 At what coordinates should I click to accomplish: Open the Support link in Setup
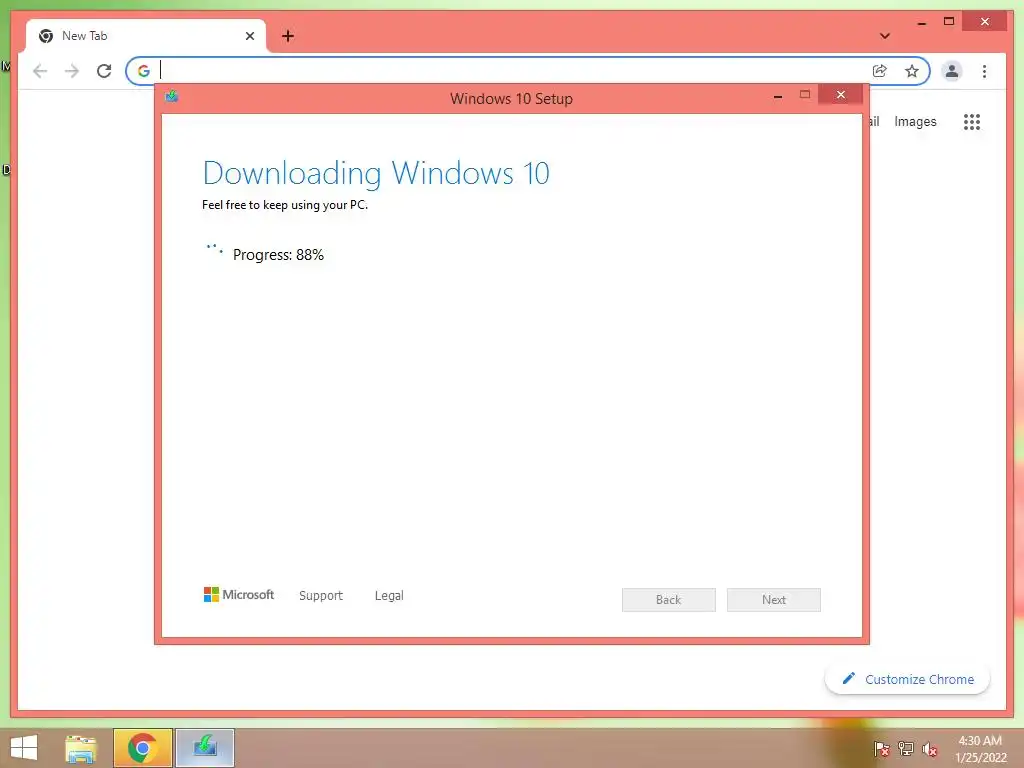click(321, 596)
